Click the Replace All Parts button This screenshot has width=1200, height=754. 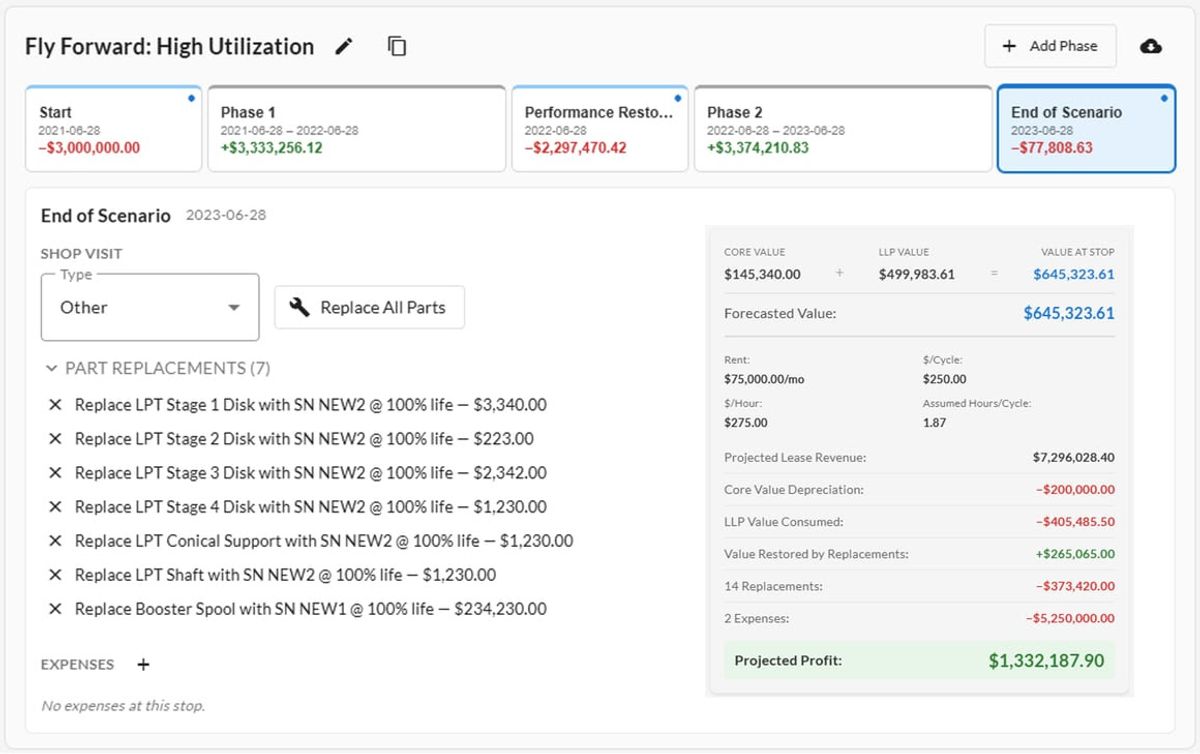coord(369,307)
